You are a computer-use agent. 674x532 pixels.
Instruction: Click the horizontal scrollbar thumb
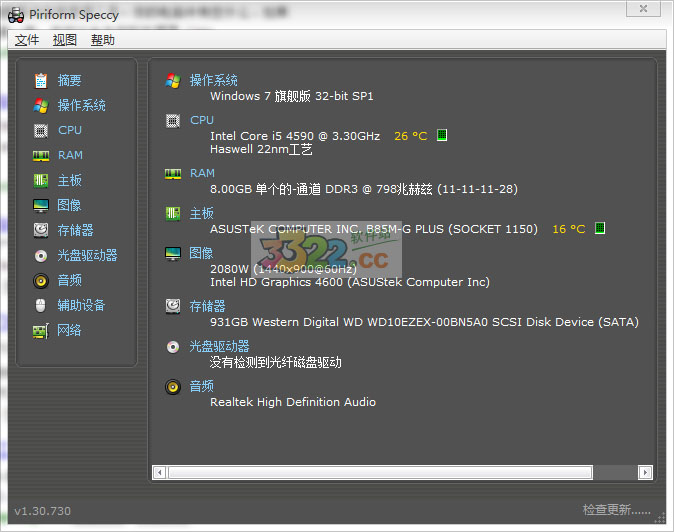[x=380, y=473]
